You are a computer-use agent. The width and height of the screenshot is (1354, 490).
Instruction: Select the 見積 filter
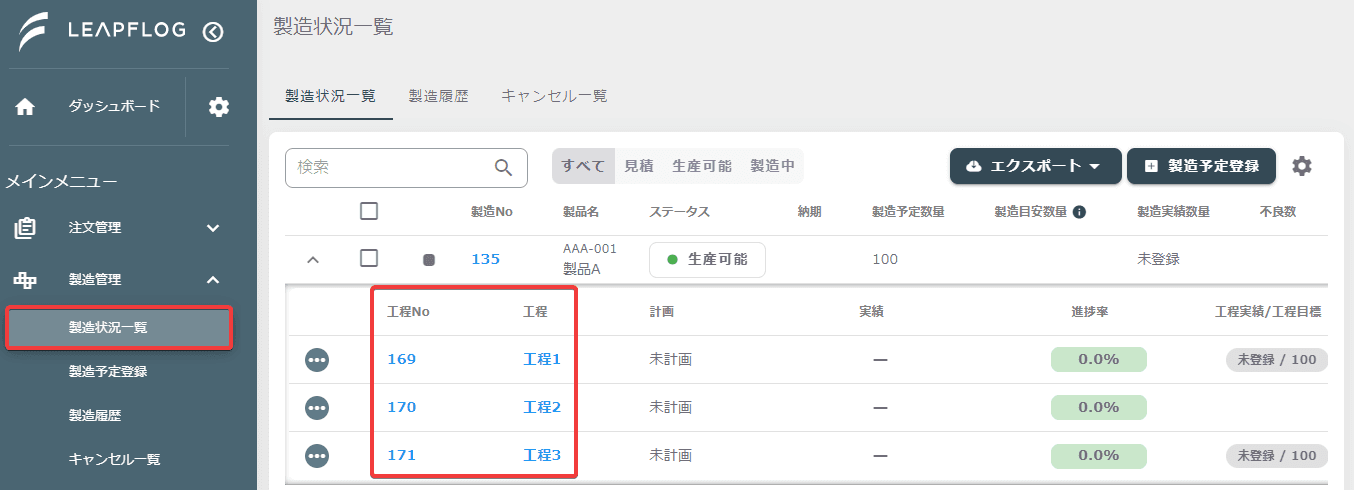[639, 166]
